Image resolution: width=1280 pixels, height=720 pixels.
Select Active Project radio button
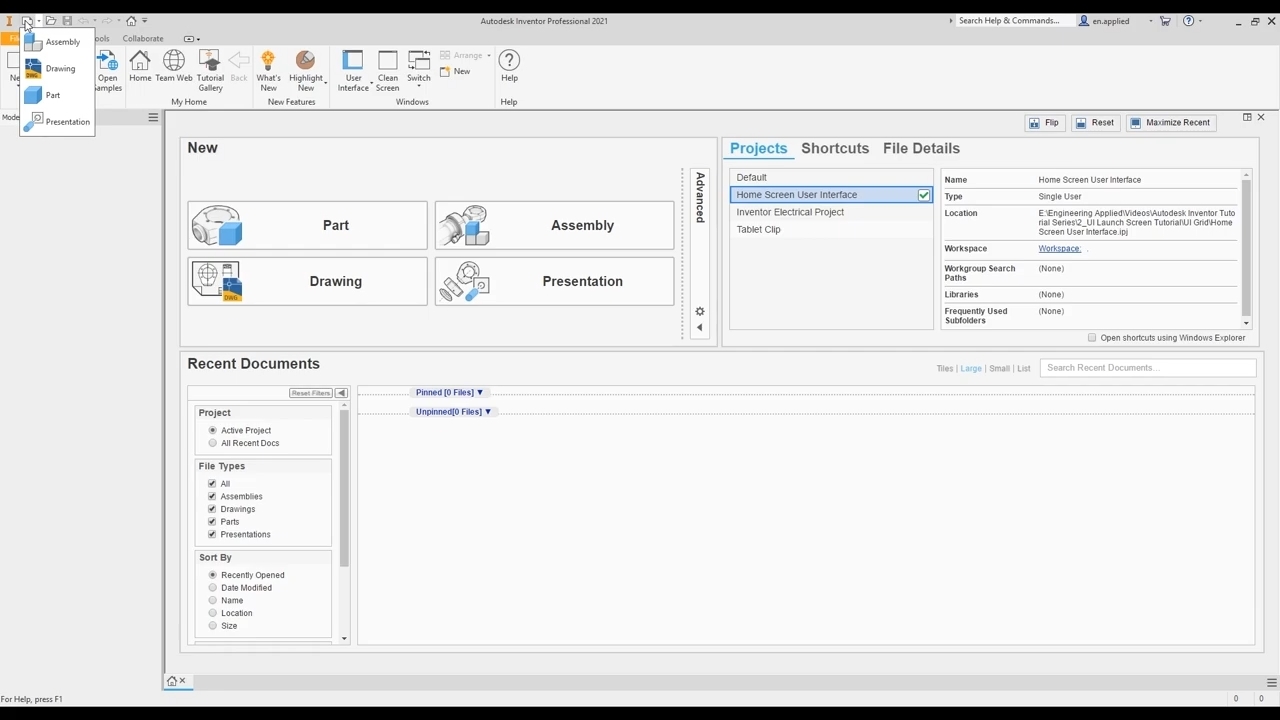point(212,430)
